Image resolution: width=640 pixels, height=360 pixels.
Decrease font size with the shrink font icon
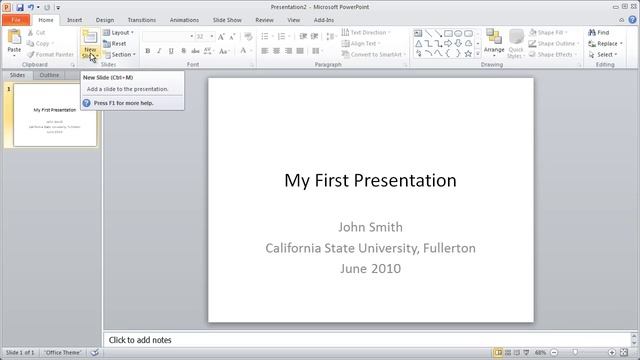click(x=232, y=37)
